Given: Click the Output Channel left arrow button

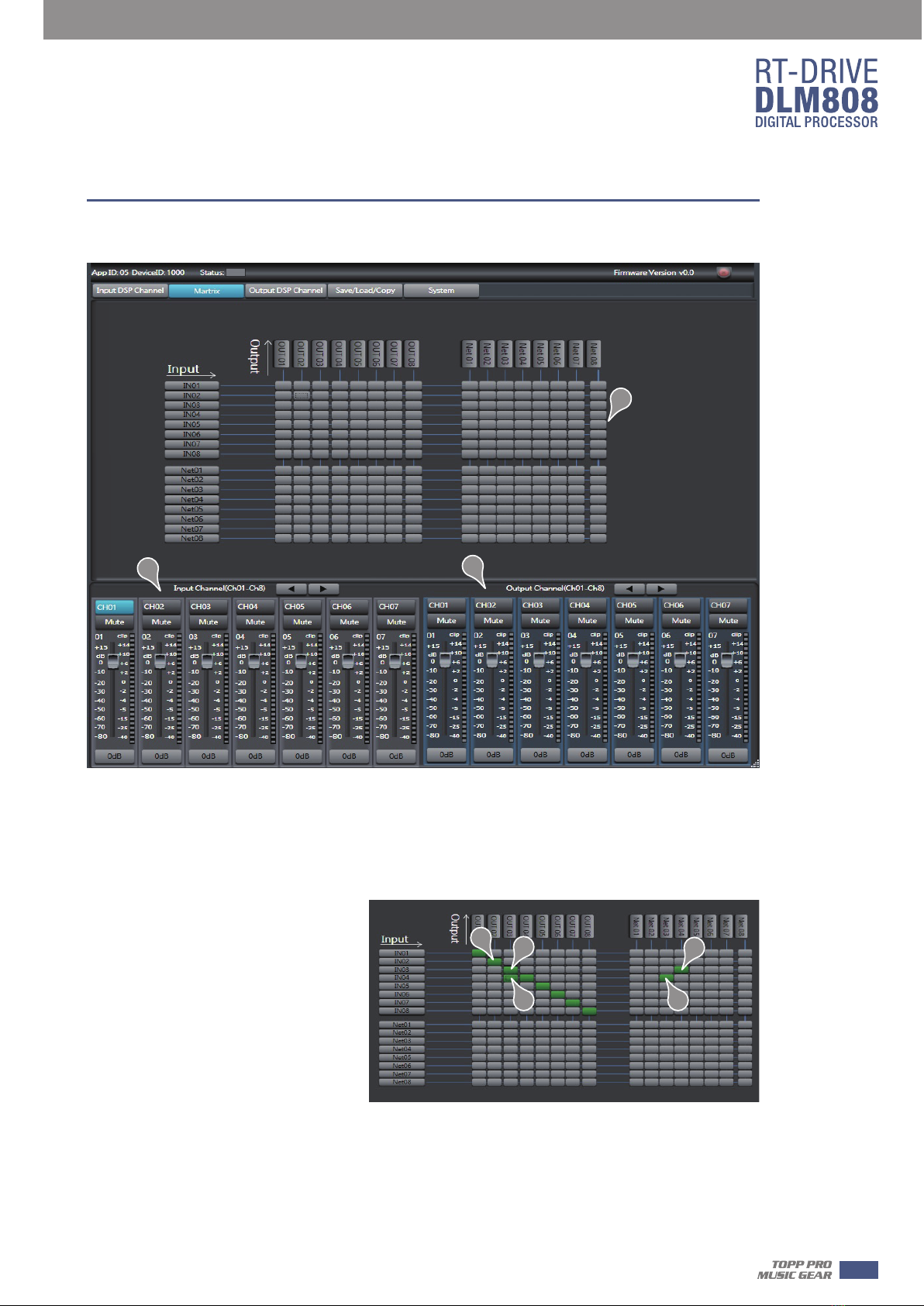Looking at the screenshot, I should (629, 589).
